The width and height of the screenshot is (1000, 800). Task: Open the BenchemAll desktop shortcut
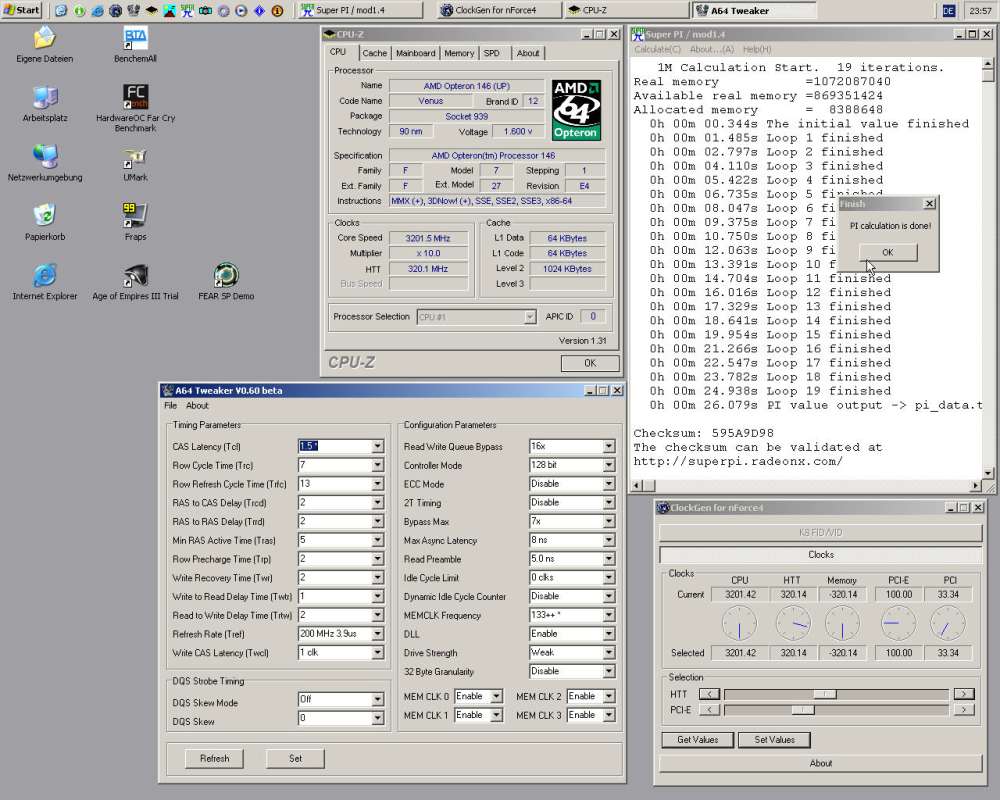click(x=135, y=38)
